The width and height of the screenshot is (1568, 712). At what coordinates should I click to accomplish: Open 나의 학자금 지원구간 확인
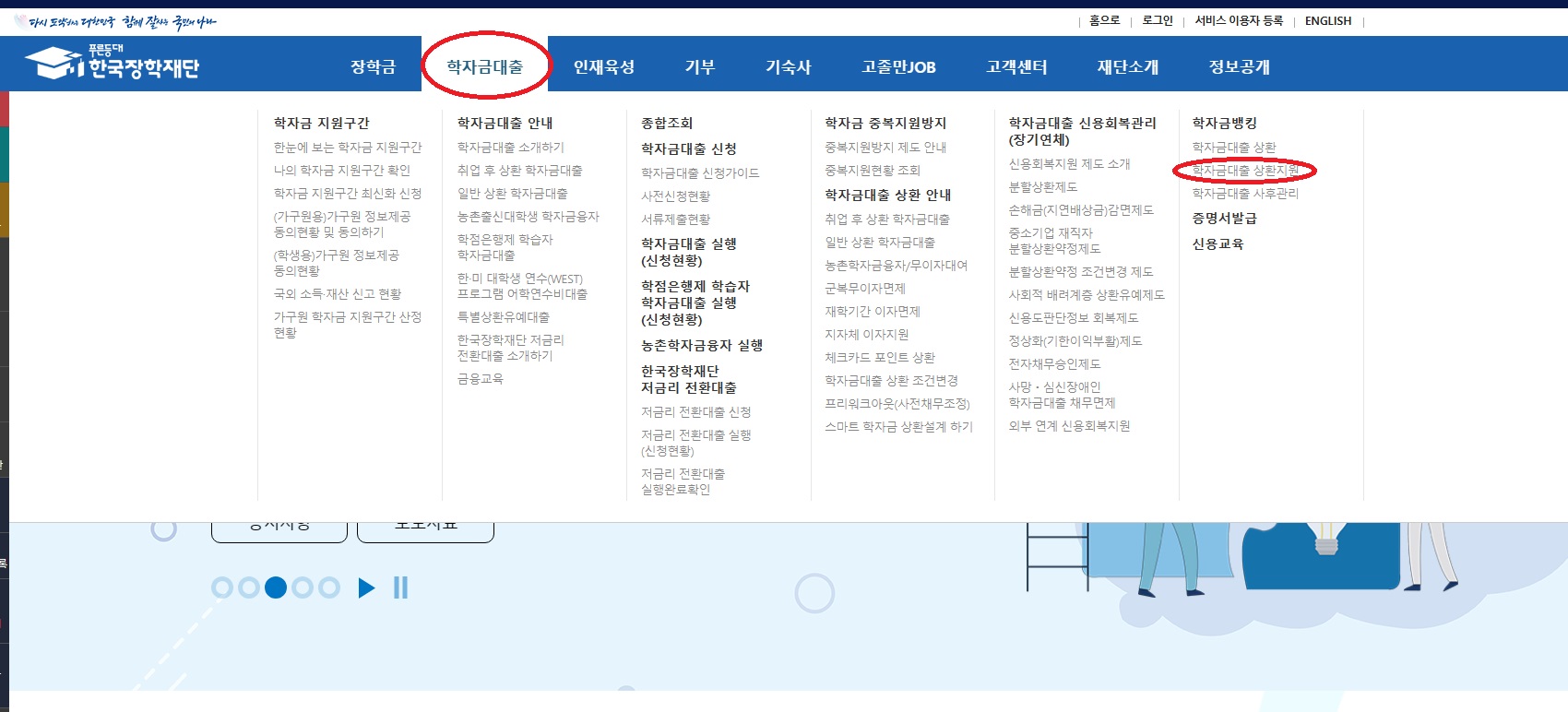click(341, 170)
